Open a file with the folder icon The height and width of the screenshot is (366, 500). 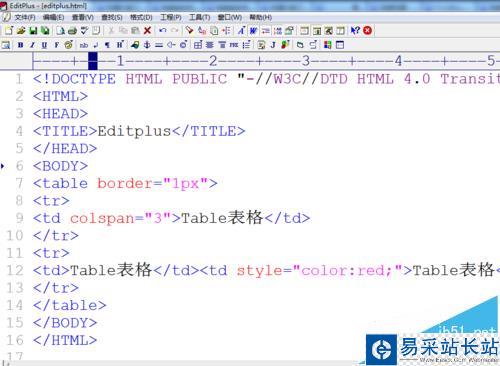(21, 31)
